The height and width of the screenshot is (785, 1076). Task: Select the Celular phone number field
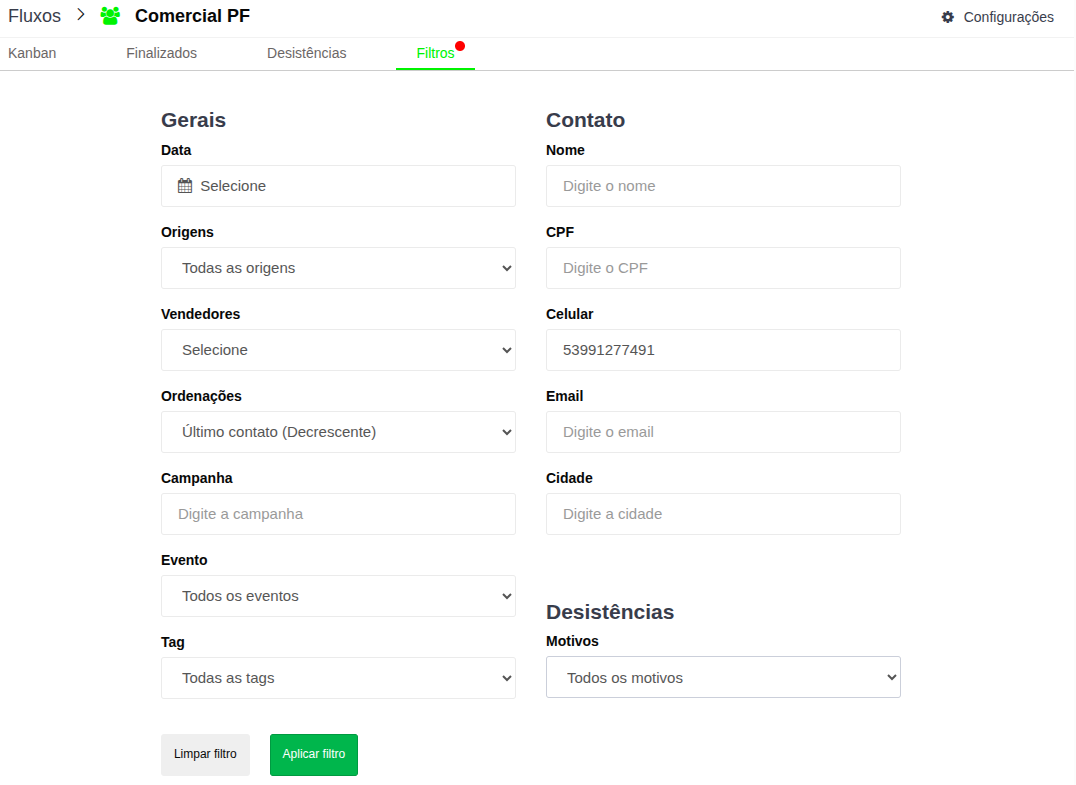723,350
